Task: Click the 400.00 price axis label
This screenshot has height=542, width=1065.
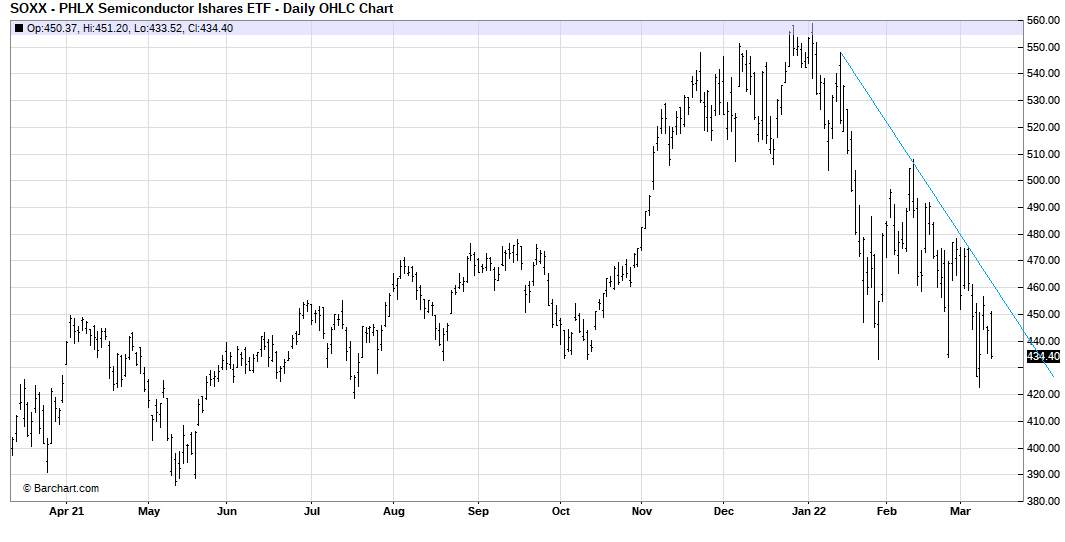Action: (x=1043, y=448)
